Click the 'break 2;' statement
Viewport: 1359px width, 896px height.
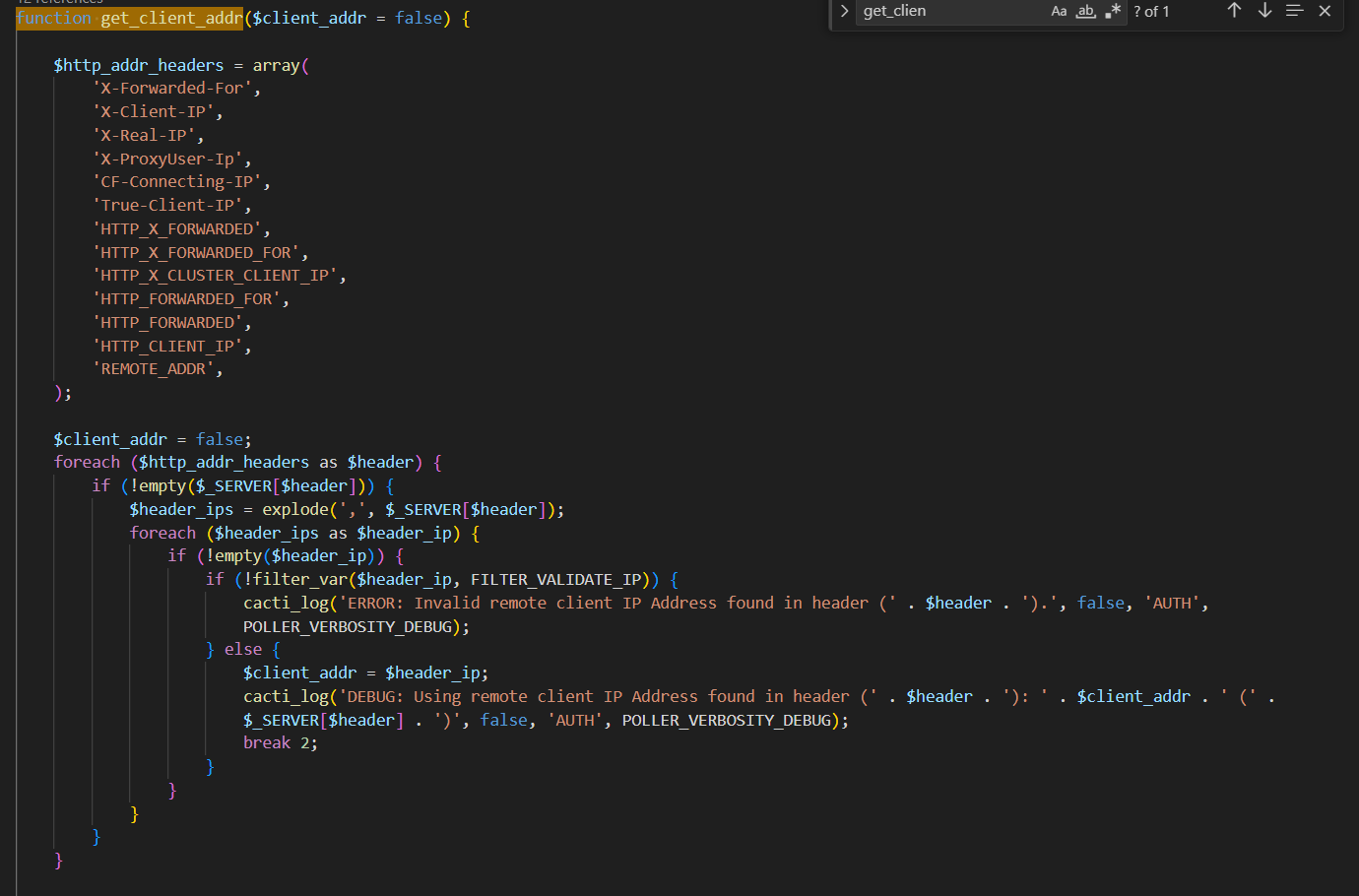pos(281,743)
